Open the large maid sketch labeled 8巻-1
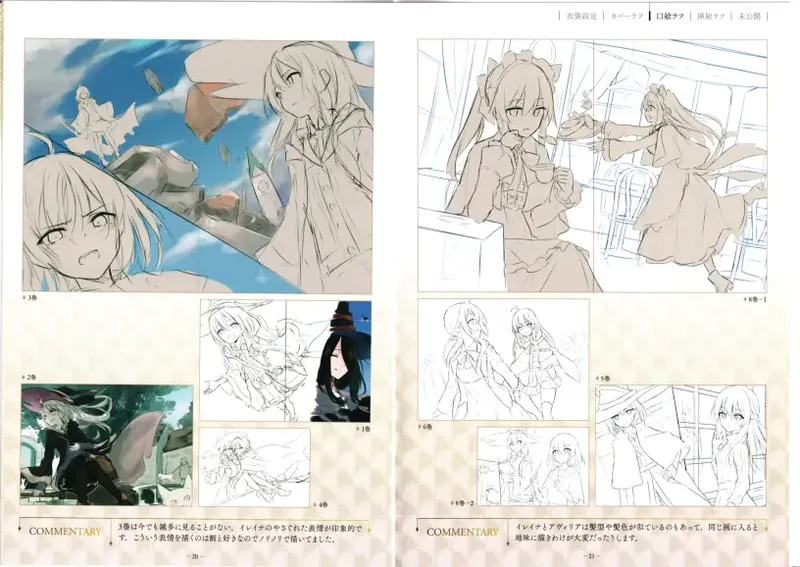The height and width of the screenshot is (567, 800). coord(592,166)
